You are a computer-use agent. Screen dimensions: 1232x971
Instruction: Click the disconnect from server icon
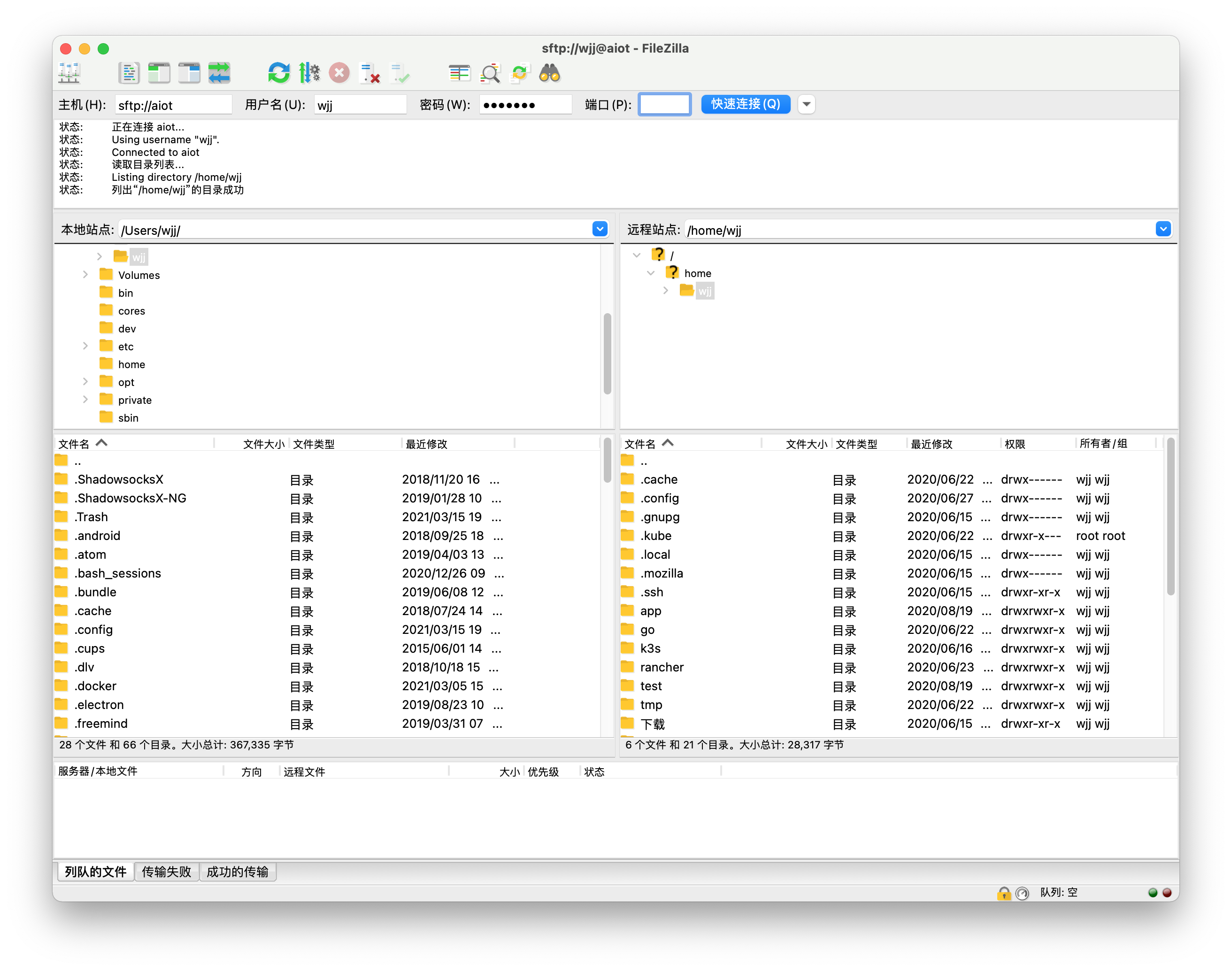pyautogui.click(x=370, y=73)
